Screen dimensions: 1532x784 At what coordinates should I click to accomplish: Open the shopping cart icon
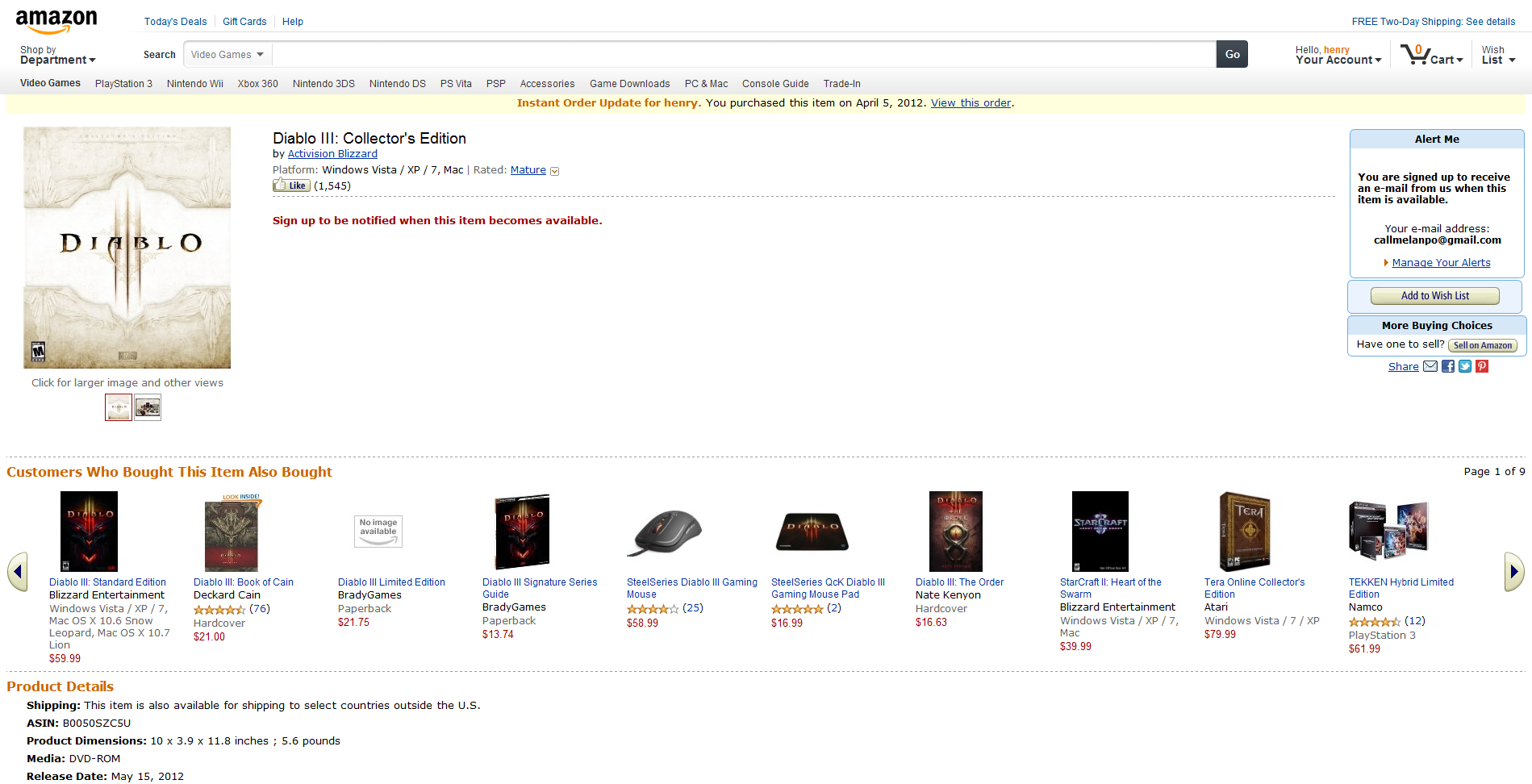[x=1414, y=54]
